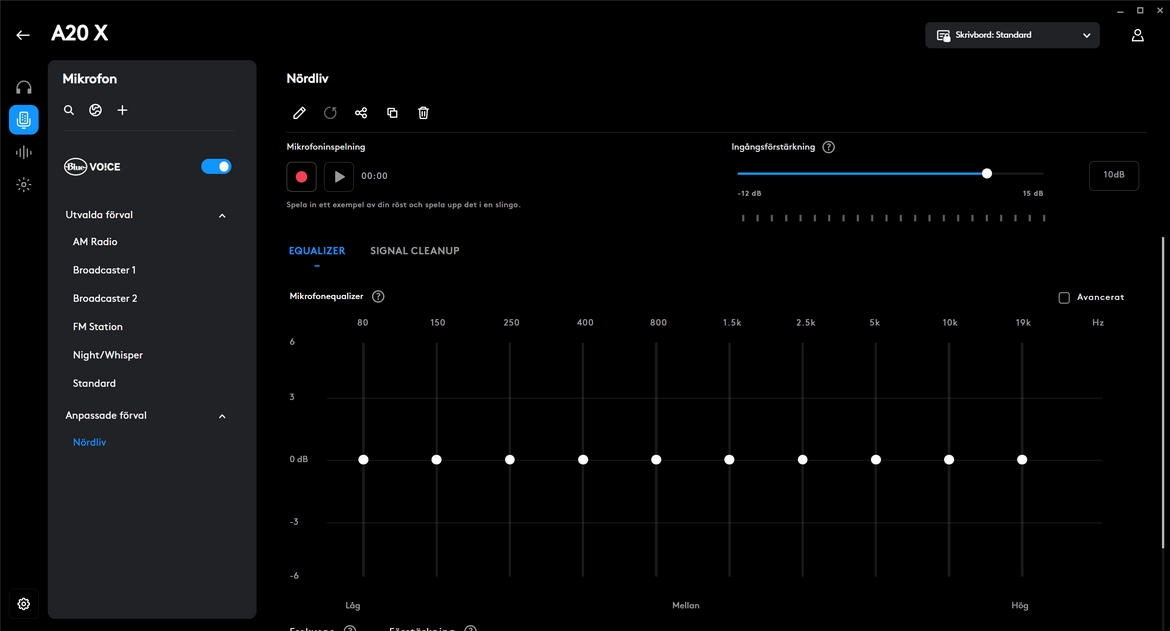
Task: Search presets with the magnifier icon
Action: tap(69, 110)
